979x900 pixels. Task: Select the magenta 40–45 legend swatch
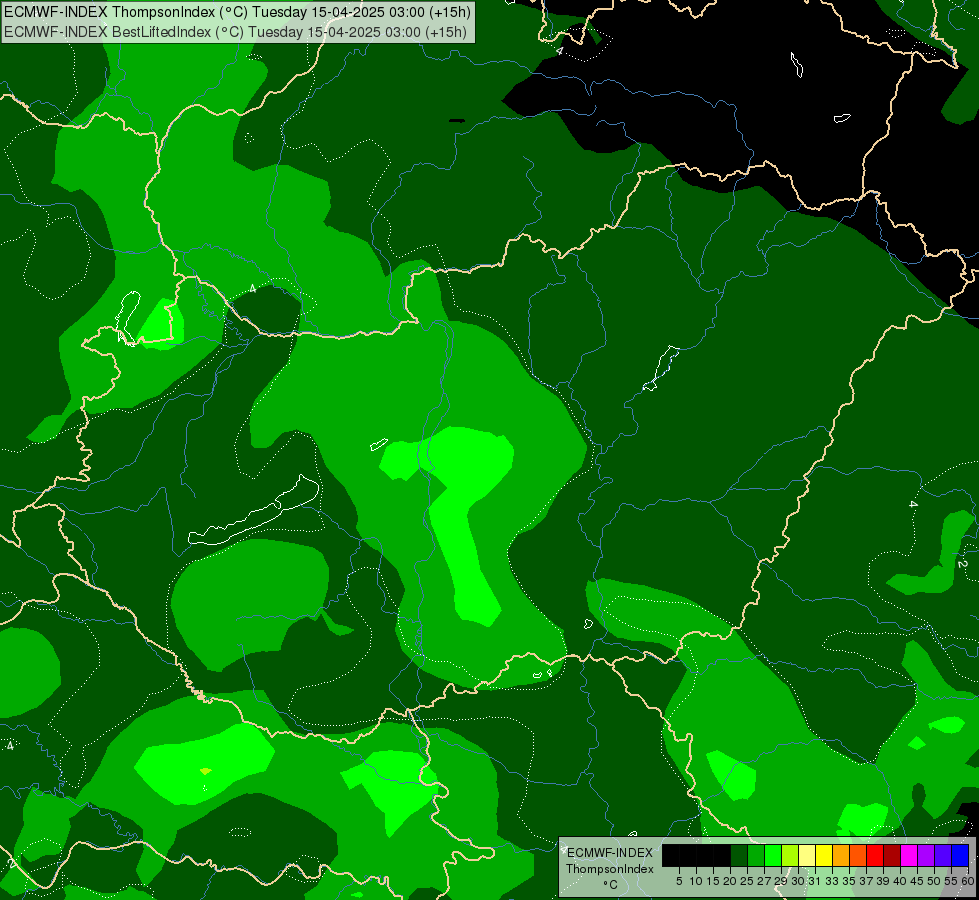coord(909,855)
